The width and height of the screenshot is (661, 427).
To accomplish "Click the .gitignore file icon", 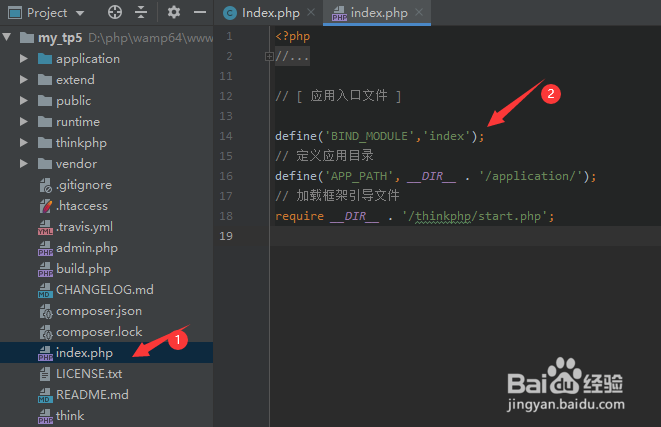I will (45, 185).
